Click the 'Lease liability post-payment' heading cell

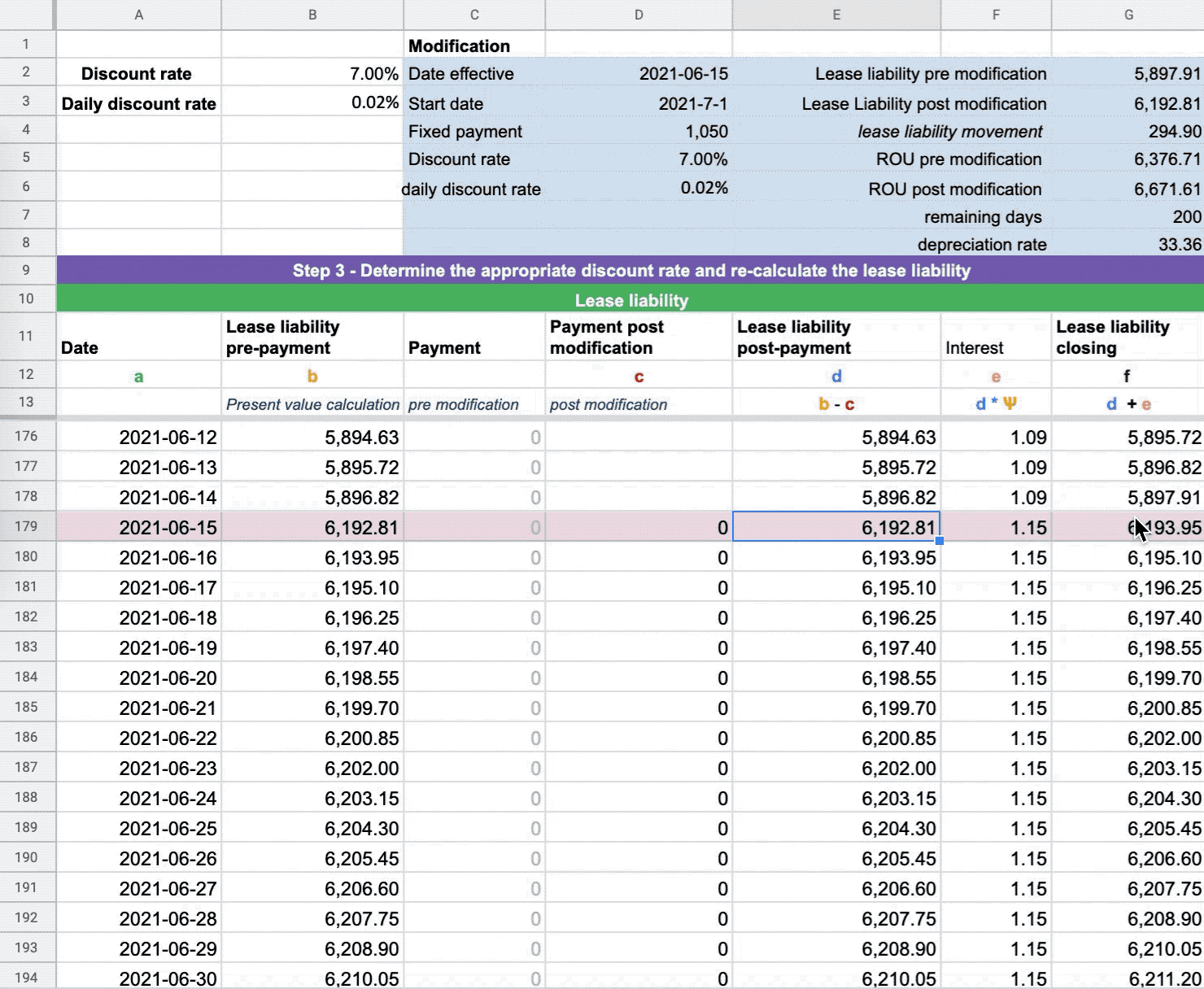[836, 337]
